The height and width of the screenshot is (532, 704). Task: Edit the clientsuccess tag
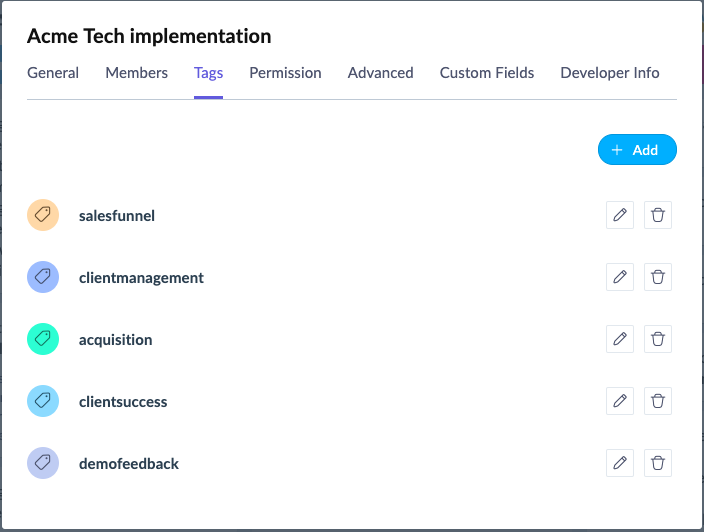tap(620, 401)
